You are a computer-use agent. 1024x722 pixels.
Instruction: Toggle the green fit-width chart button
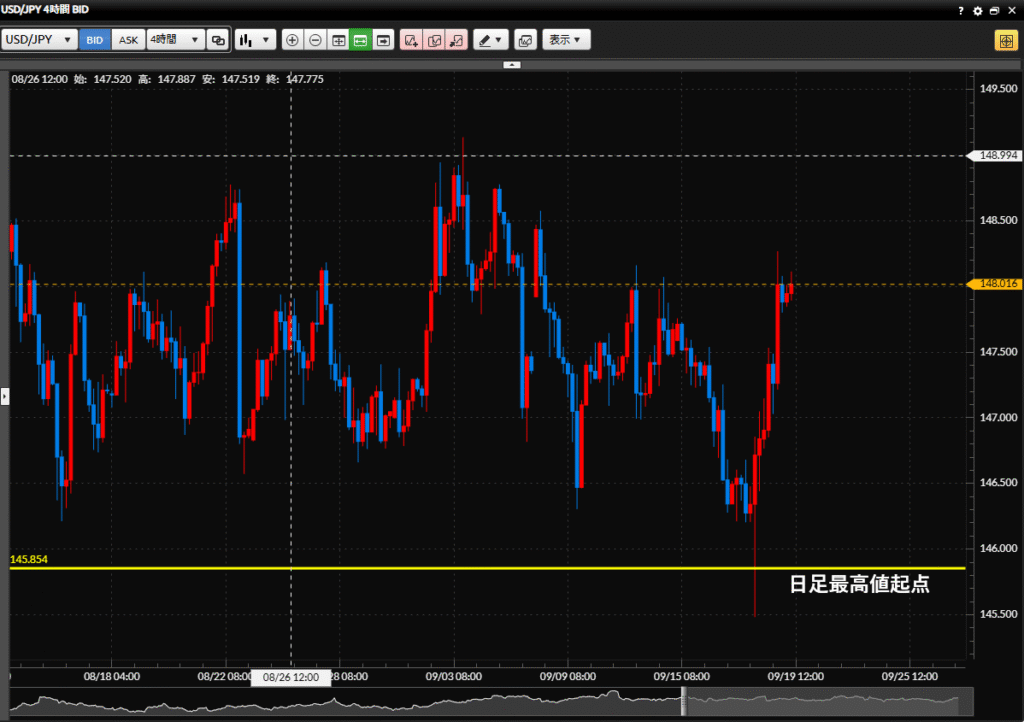(360, 40)
